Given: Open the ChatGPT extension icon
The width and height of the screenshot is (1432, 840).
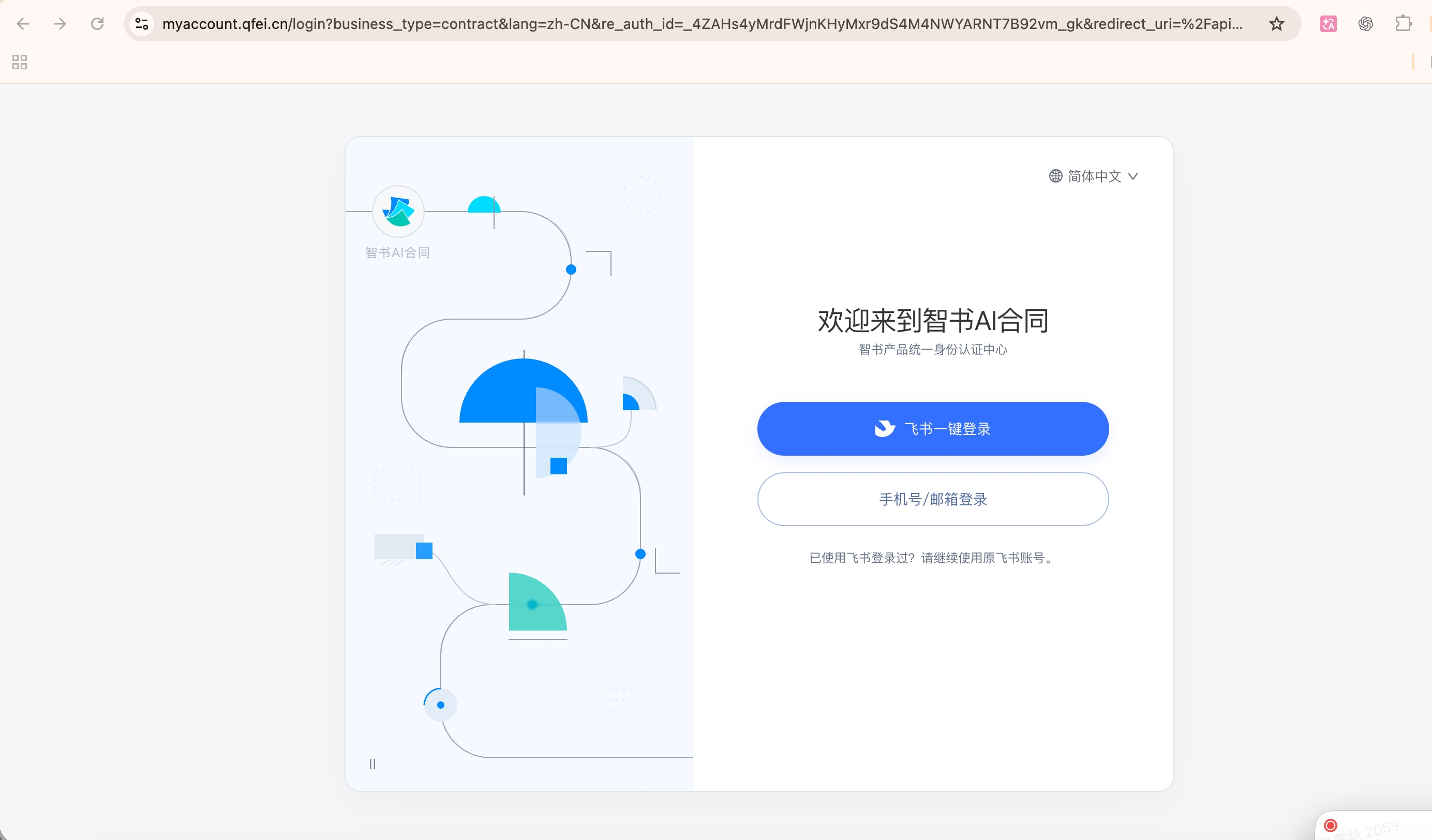Looking at the screenshot, I should point(1365,24).
